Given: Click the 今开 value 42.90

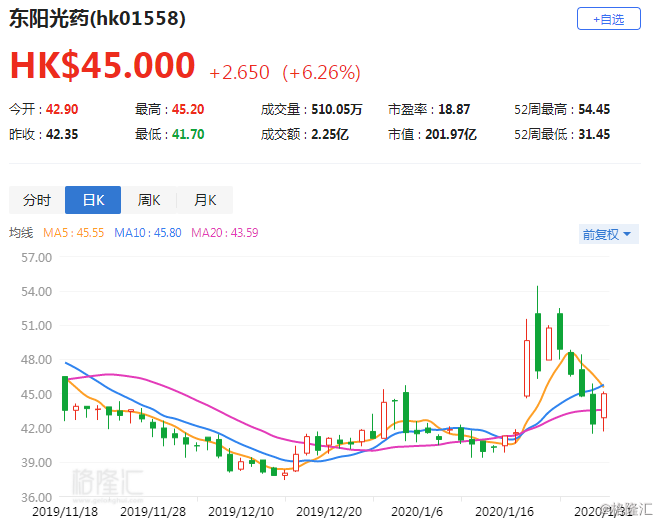Looking at the screenshot, I should coord(62,109).
